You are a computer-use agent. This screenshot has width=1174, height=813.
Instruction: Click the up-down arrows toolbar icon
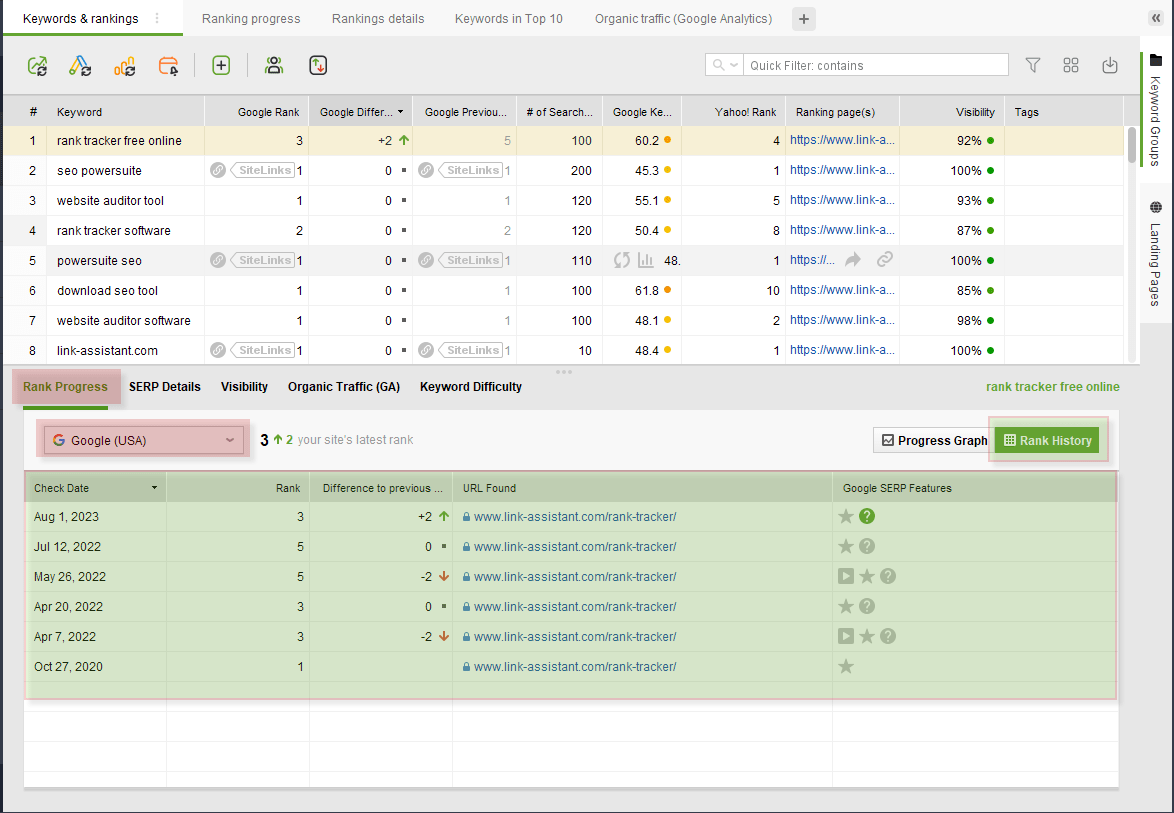point(318,66)
